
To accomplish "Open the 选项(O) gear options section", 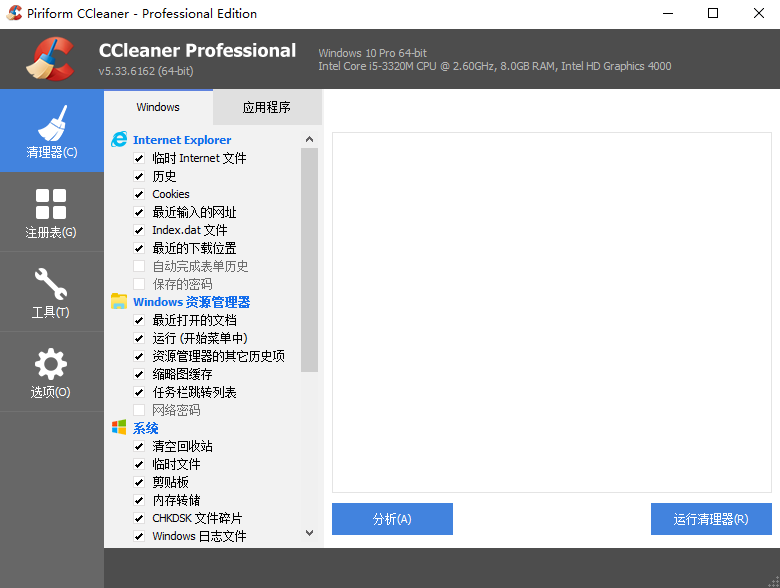I will (x=52, y=373).
